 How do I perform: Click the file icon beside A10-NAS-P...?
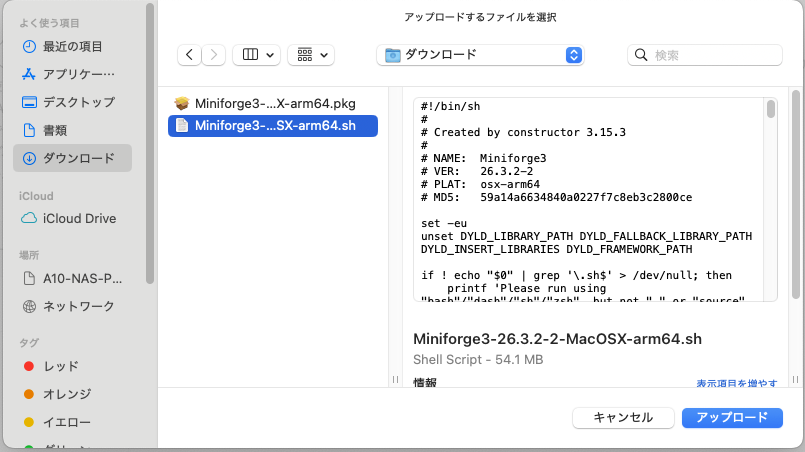point(29,278)
